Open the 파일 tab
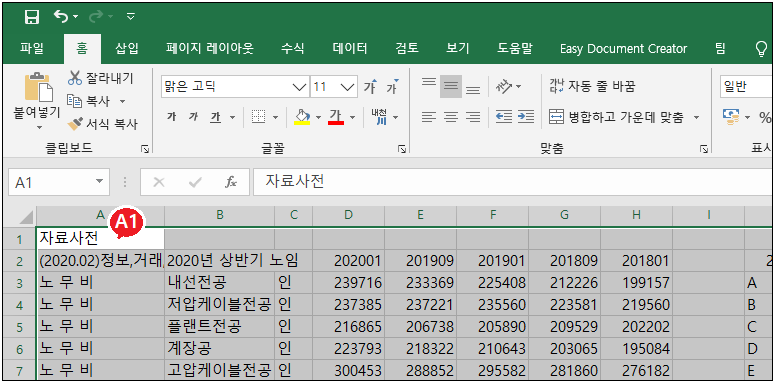This screenshot has width=775, height=384. (32, 48)
